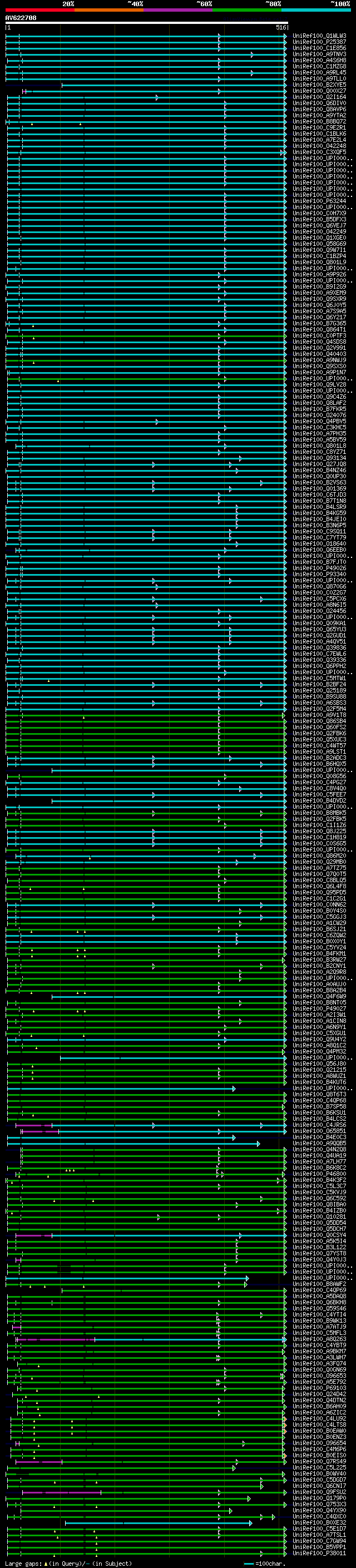Open hit UniRef100_Q24456

tap(319, 611)
